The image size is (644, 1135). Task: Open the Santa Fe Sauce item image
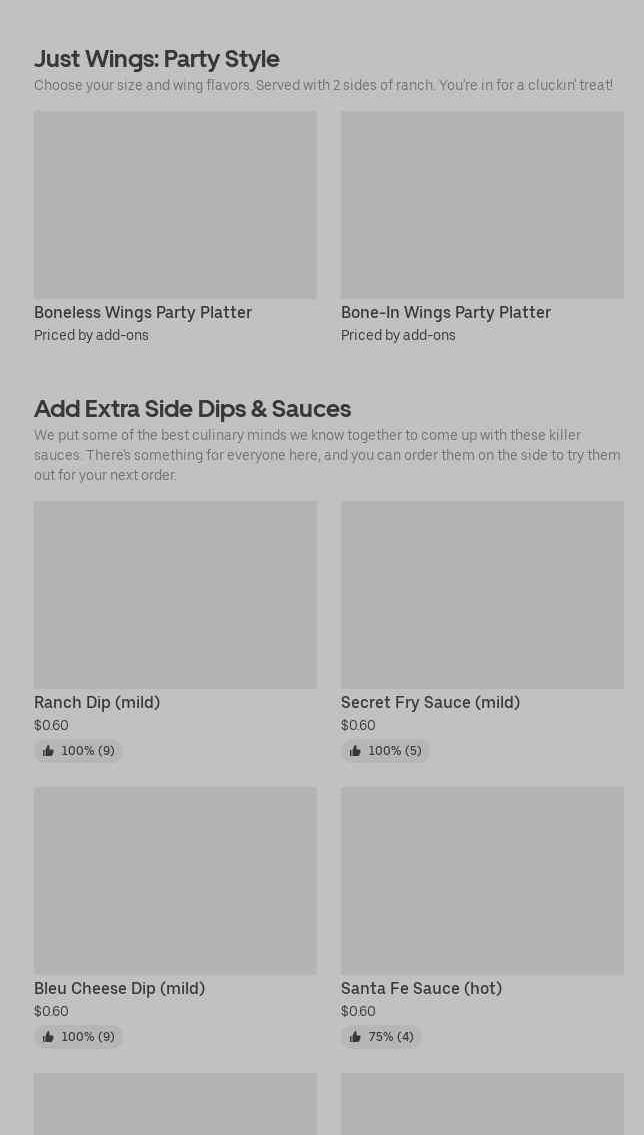click(x=482, y=881)
